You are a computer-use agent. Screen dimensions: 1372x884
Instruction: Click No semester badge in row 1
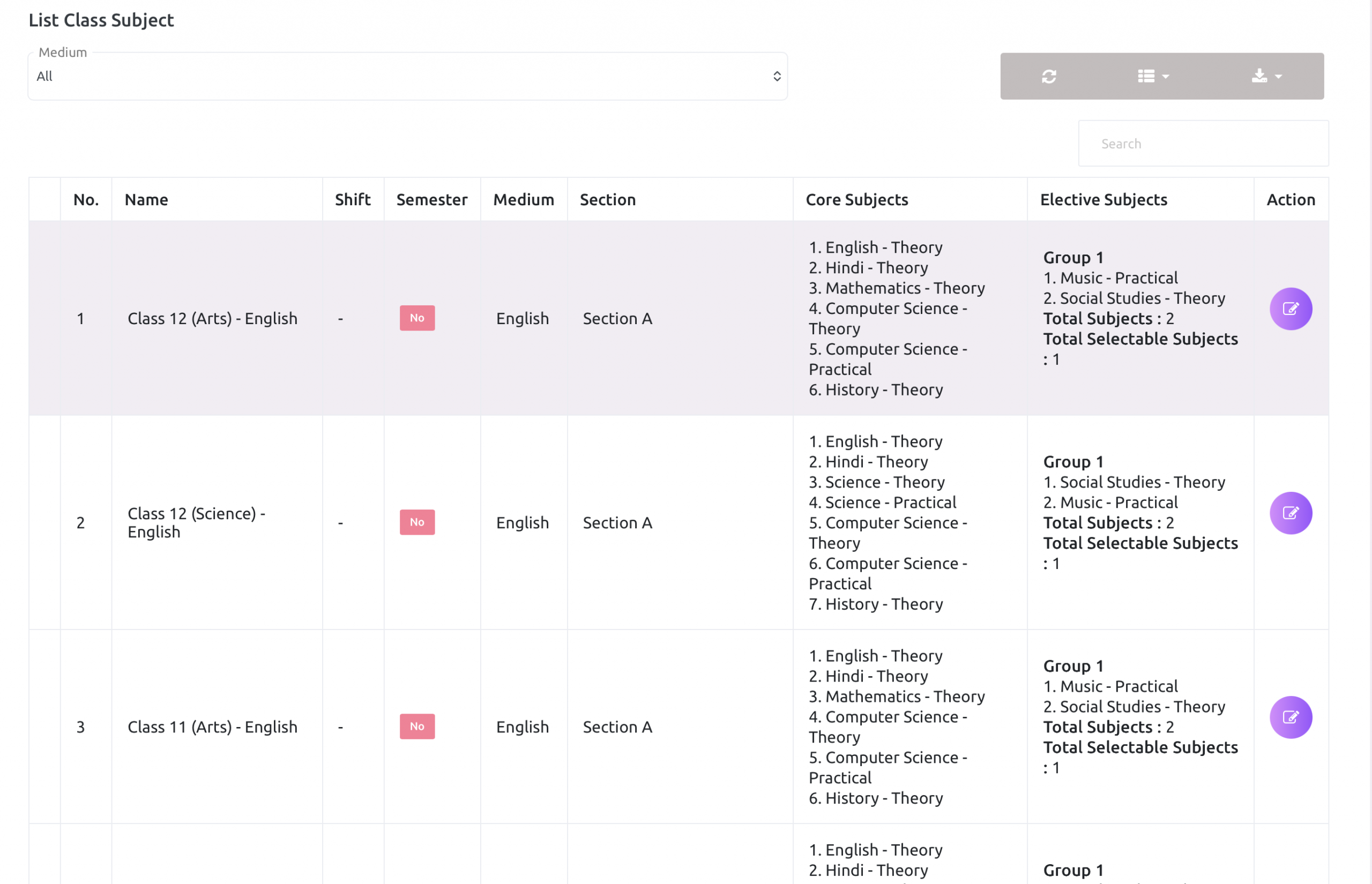[x=417, y=318]
